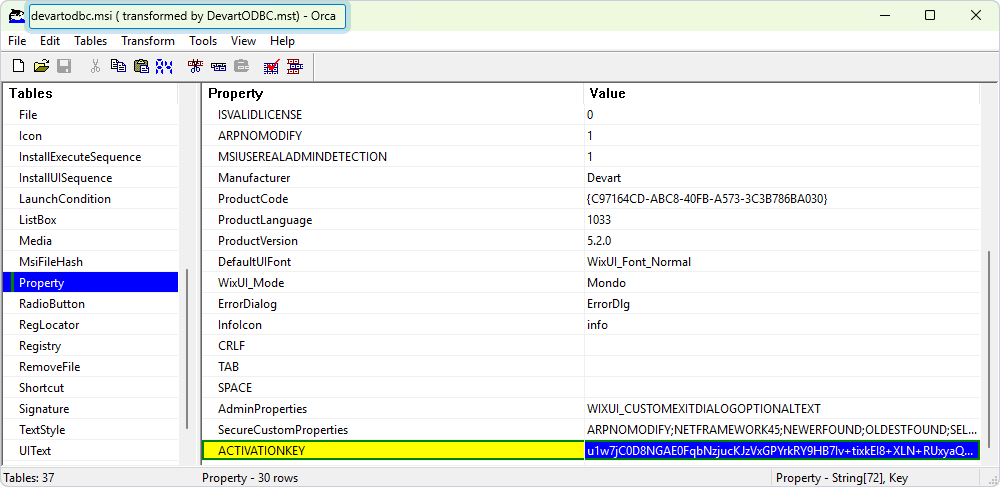Screen dimensions: 1000x487
Task: Click the red and blue tables toolbar icon
Action: pos(294,66)
